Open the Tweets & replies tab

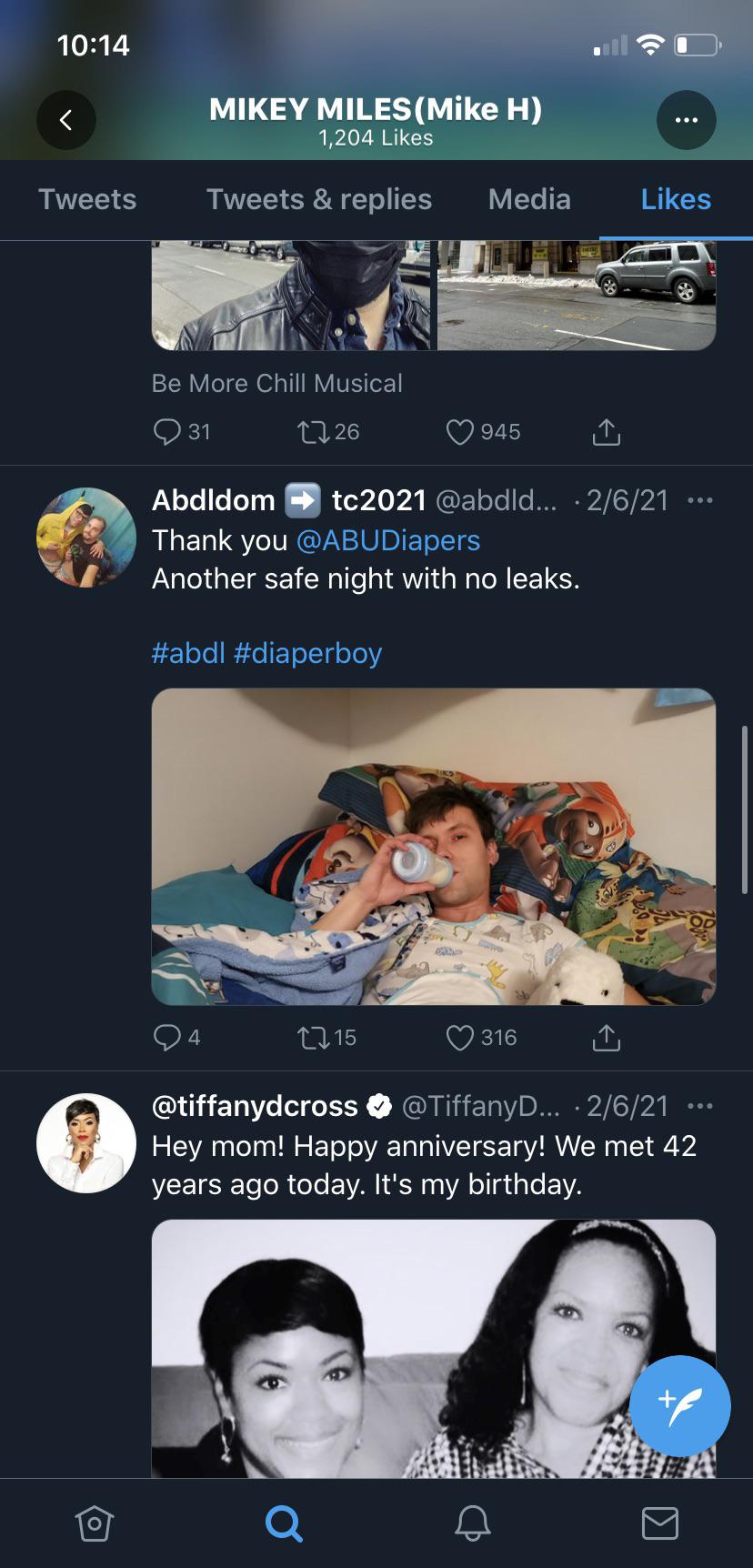(x=318, y=199)
